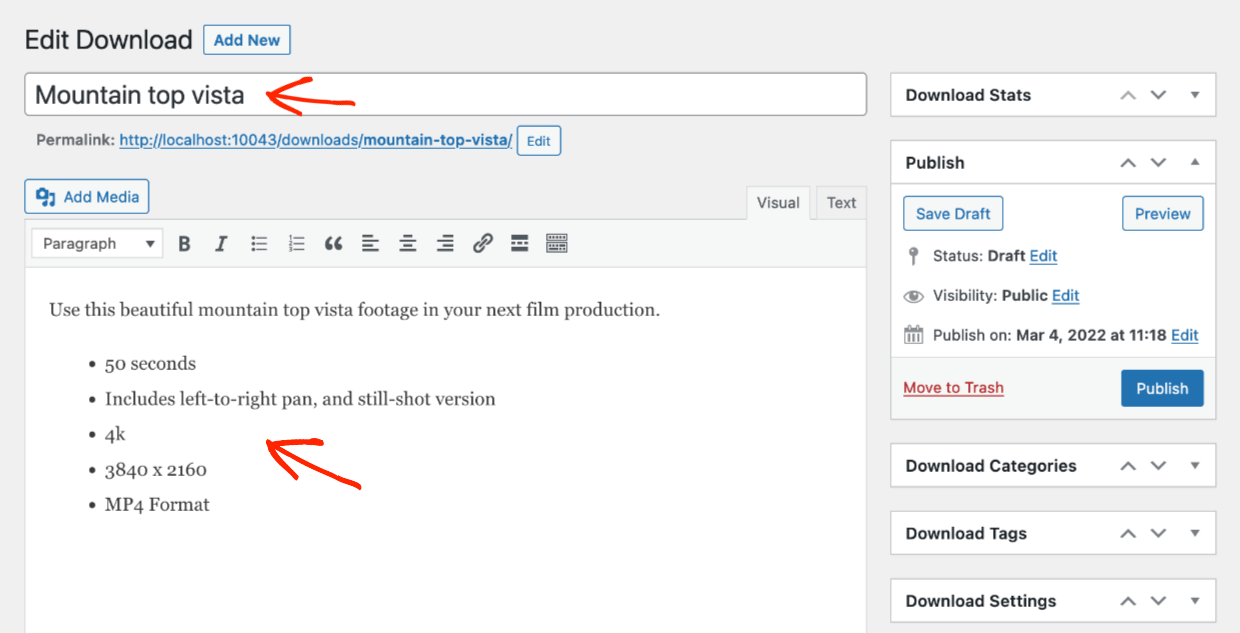Expand the Download Categories panel

pyautogui.click(x=1194, y=465)
